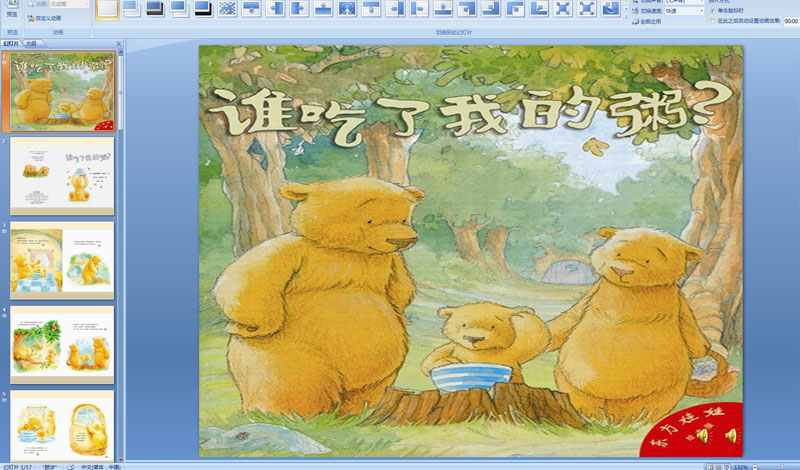Apply the fade-through-black transition icon
This screenshot has height=470, width=800.
click(155, 9)
